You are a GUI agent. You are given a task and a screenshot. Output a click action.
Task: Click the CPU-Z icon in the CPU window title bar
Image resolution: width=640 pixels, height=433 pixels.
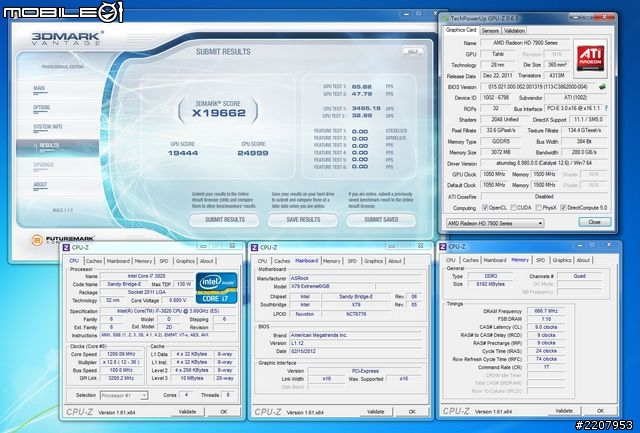[x=66, y=247]
